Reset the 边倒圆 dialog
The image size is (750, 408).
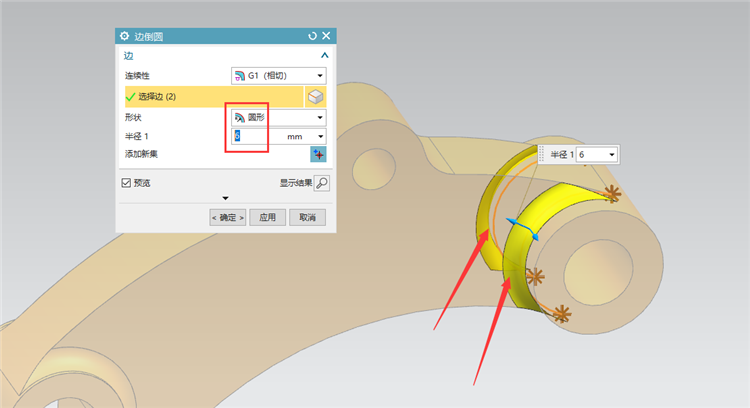(312, 36)
